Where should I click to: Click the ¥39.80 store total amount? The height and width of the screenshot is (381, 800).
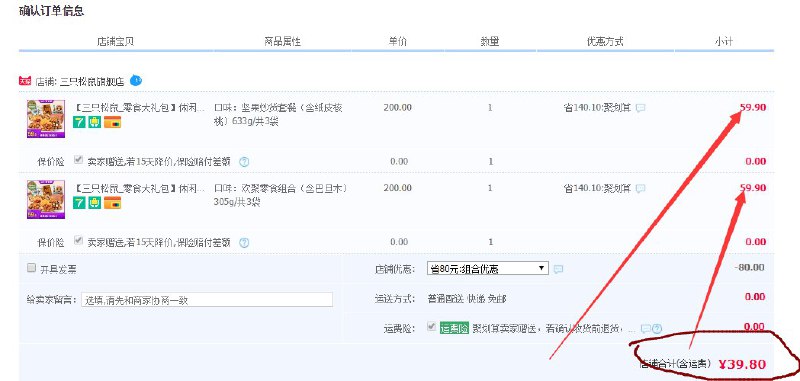point(742,364)
